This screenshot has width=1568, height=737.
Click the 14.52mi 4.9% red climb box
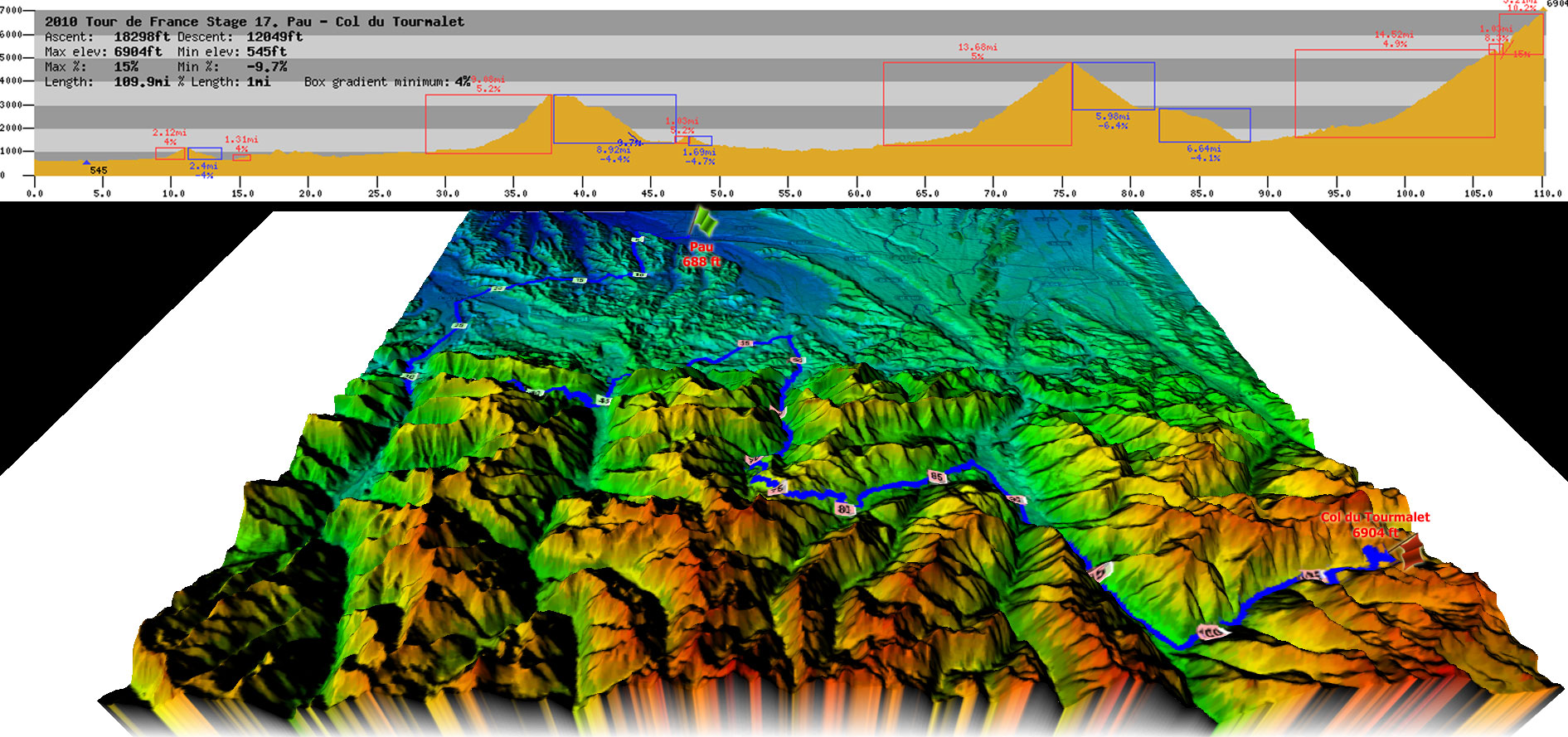pos(1394,94)
